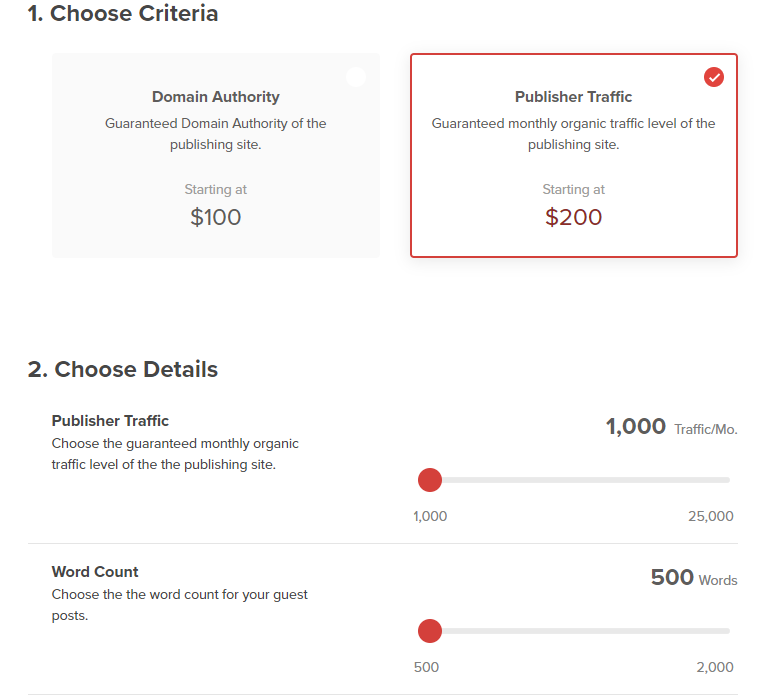
Task: Select the Domain Authority criteria card
Action: coord(216,155)
